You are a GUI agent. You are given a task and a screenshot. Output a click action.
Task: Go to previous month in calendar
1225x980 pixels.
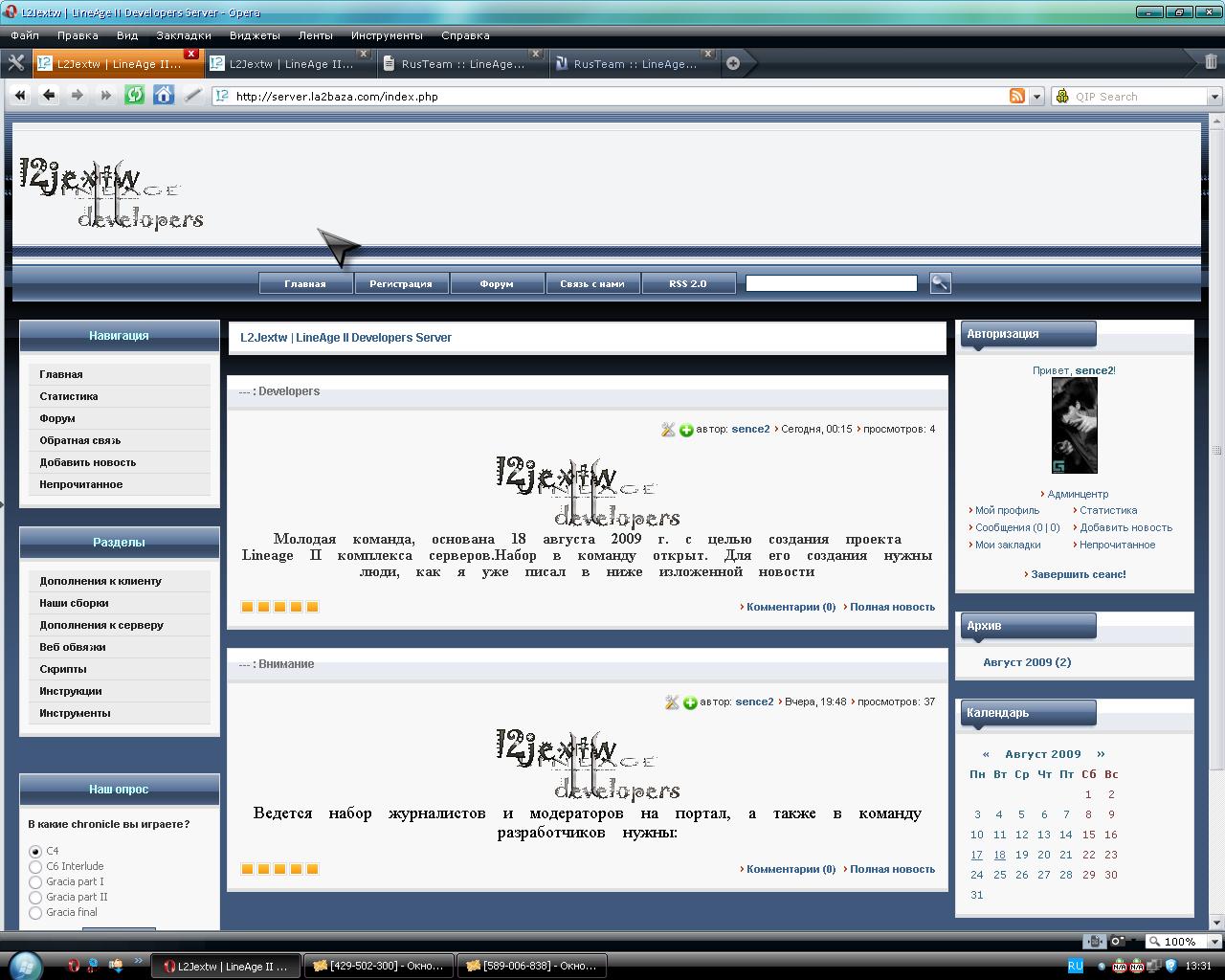[x=986, y=754]
